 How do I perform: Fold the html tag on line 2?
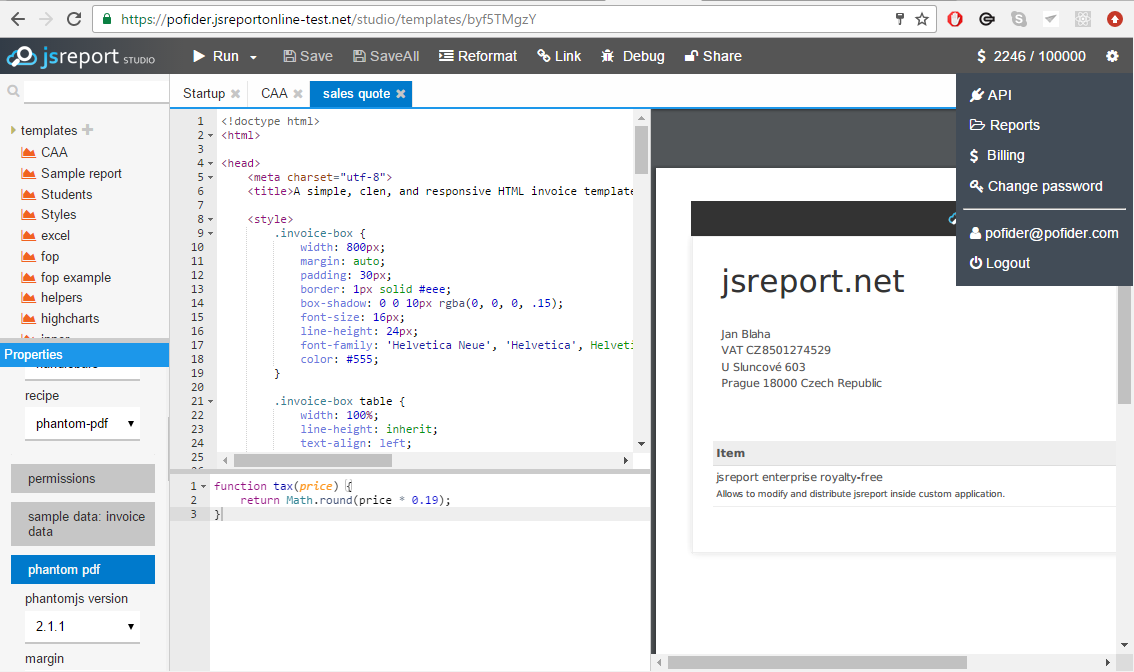[x=210, y=135]
